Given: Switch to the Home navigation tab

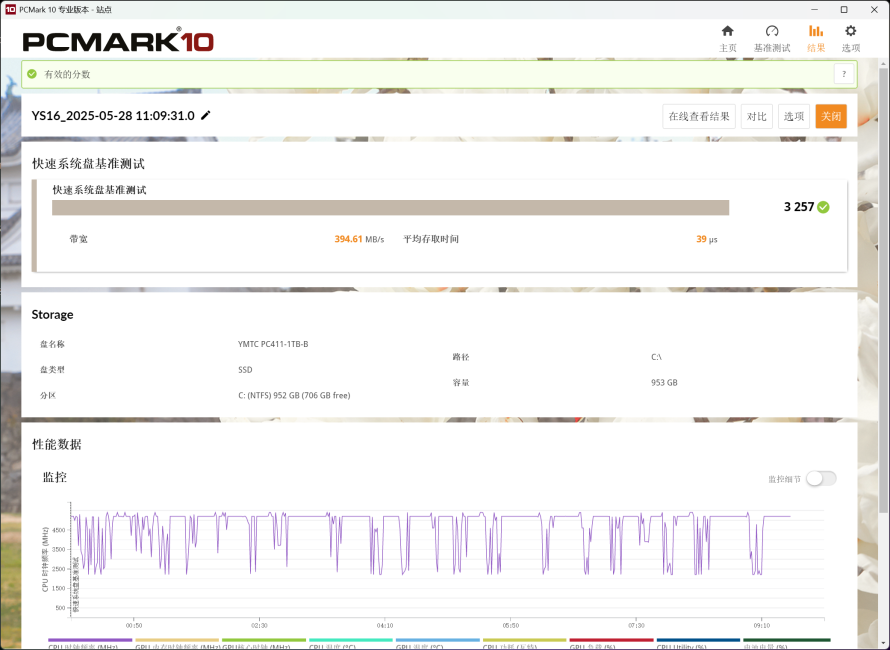Looking at the screenshot, I should [x=728, y=33].
